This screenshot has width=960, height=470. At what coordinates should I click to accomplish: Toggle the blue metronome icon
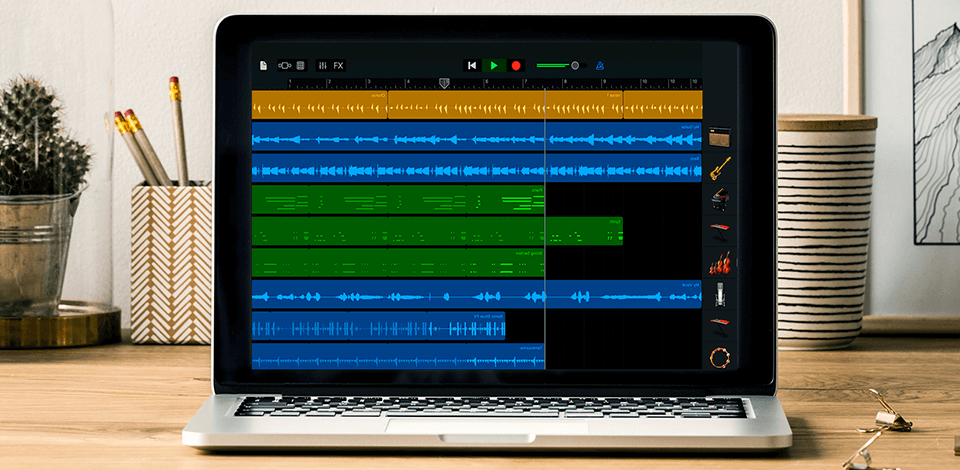[x=600, y=65]
